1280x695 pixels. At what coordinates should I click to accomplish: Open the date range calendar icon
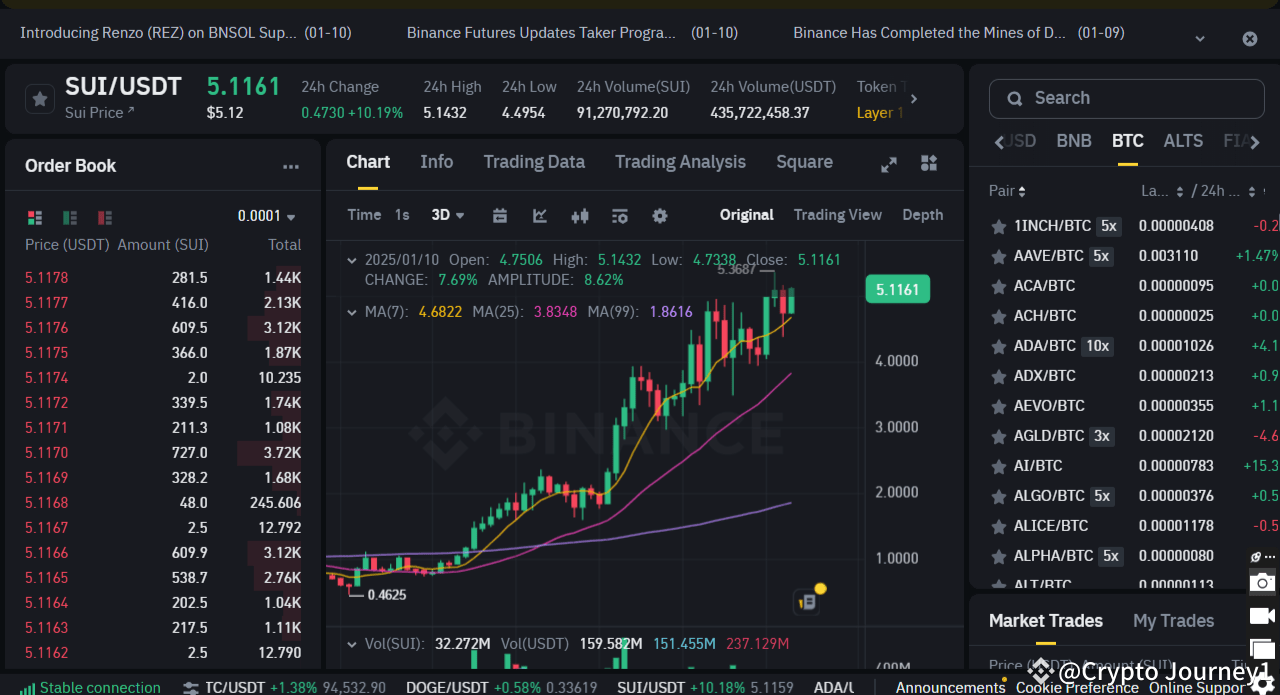(499, 215)
